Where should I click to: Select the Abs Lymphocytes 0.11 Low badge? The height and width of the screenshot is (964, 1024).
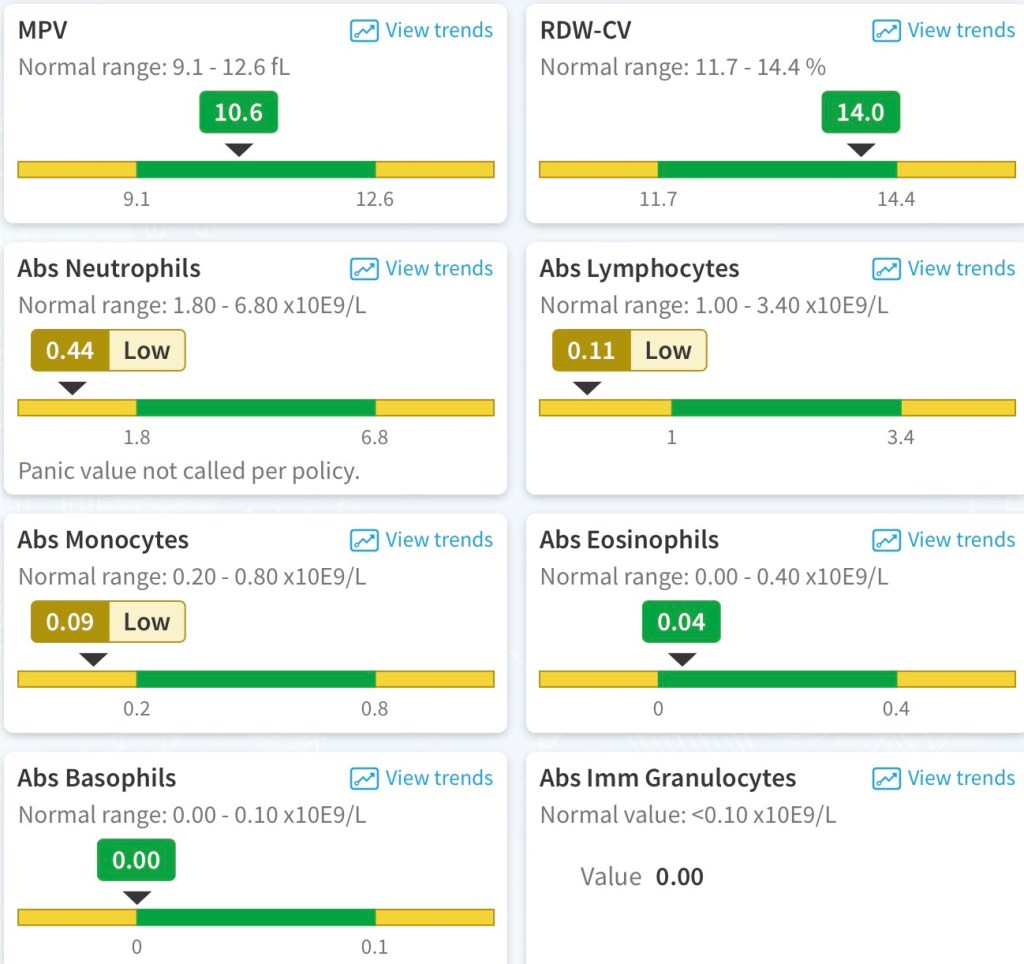pyautogui.click(x=629, y=350)
